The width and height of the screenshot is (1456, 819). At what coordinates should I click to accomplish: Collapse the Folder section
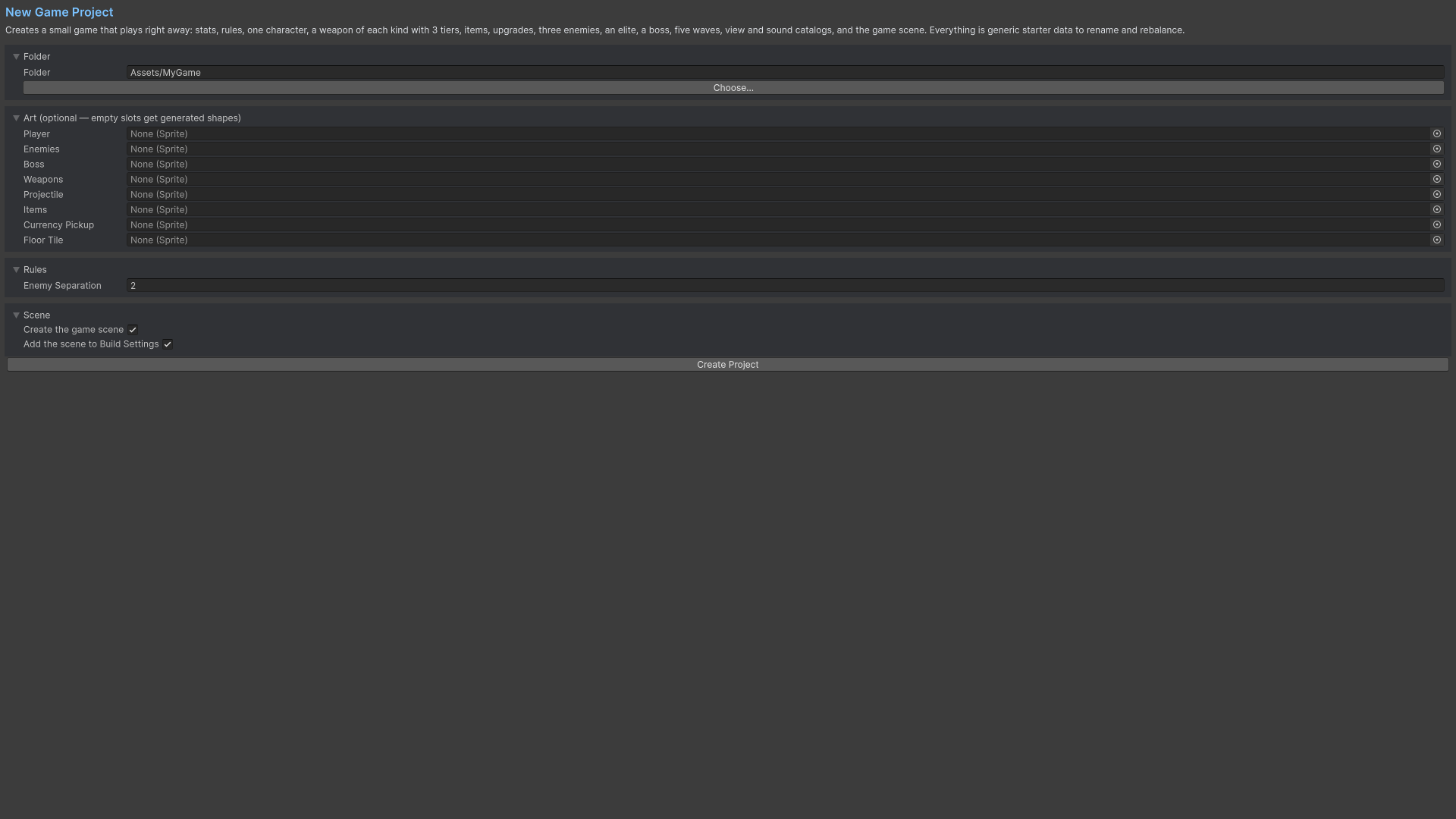pyautogui.click(x=16, y=57)
